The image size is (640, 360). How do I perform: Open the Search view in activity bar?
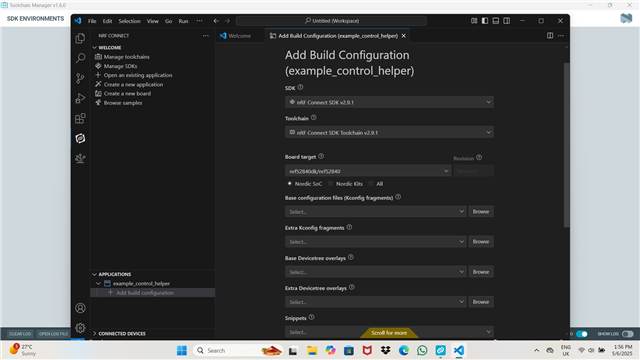pos(80,58)
